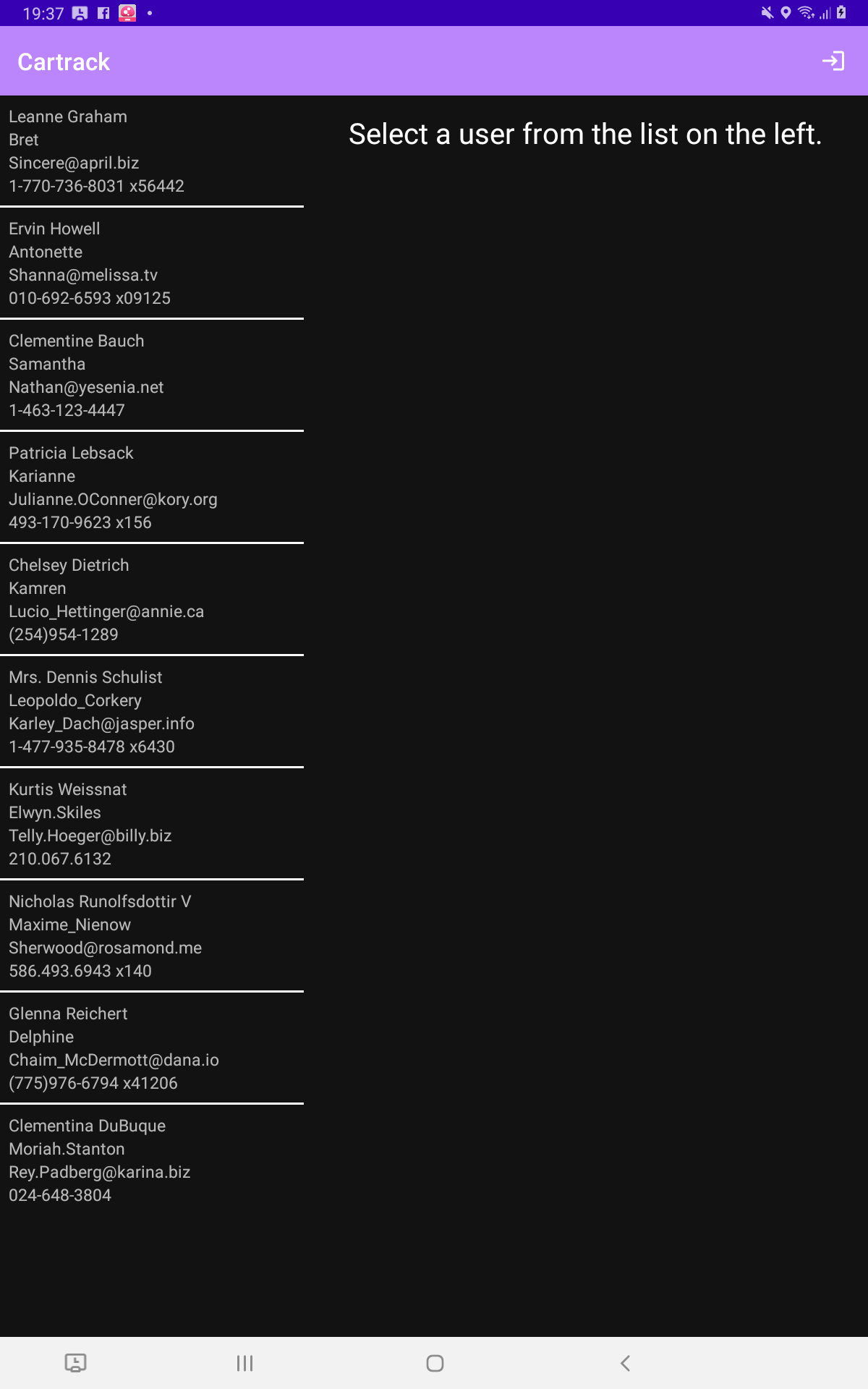
Task: Open Patricia Lebsack's details
Action: (150, 488)
